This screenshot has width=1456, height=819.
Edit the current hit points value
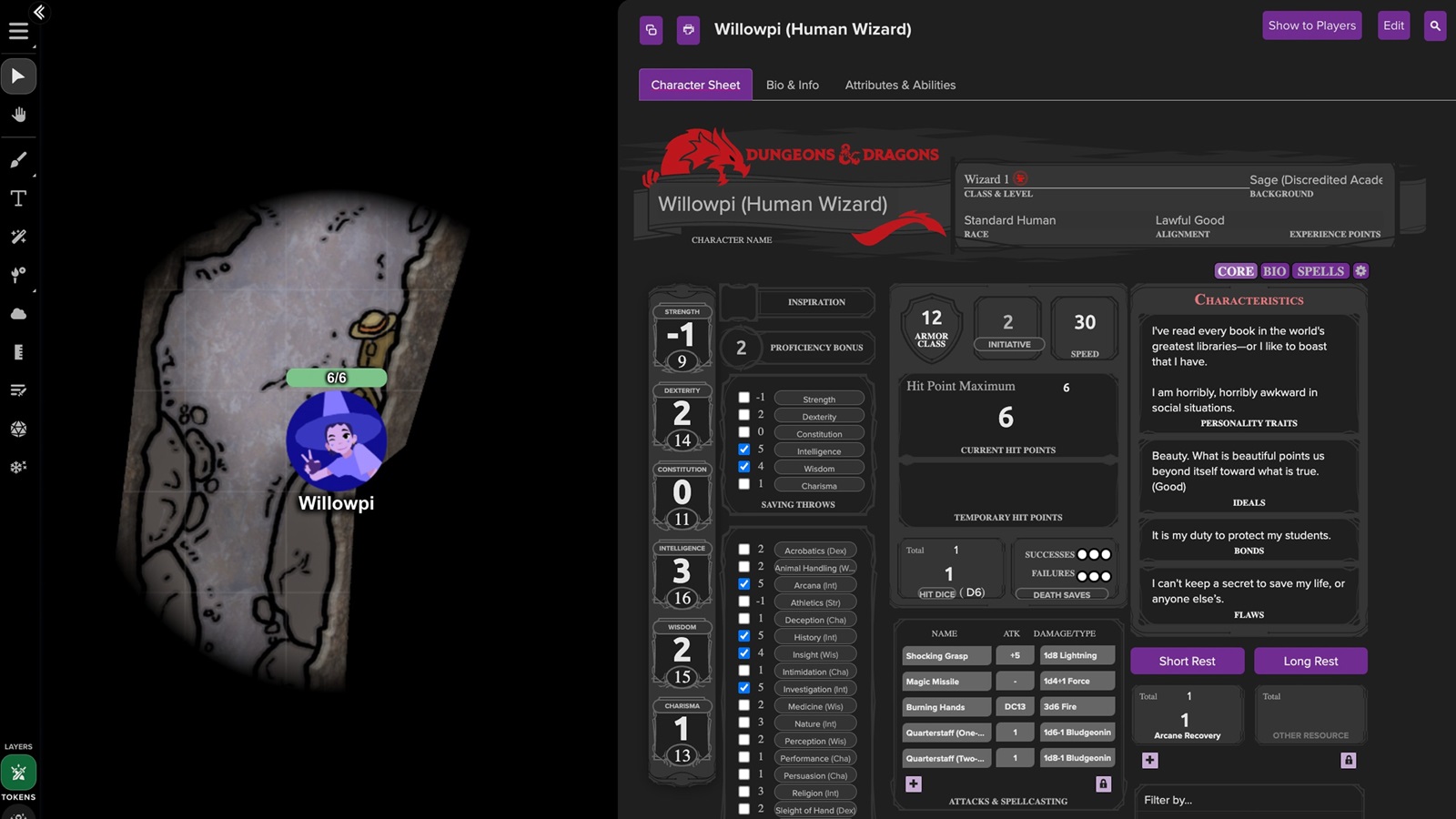click(x=1006, y=418)
